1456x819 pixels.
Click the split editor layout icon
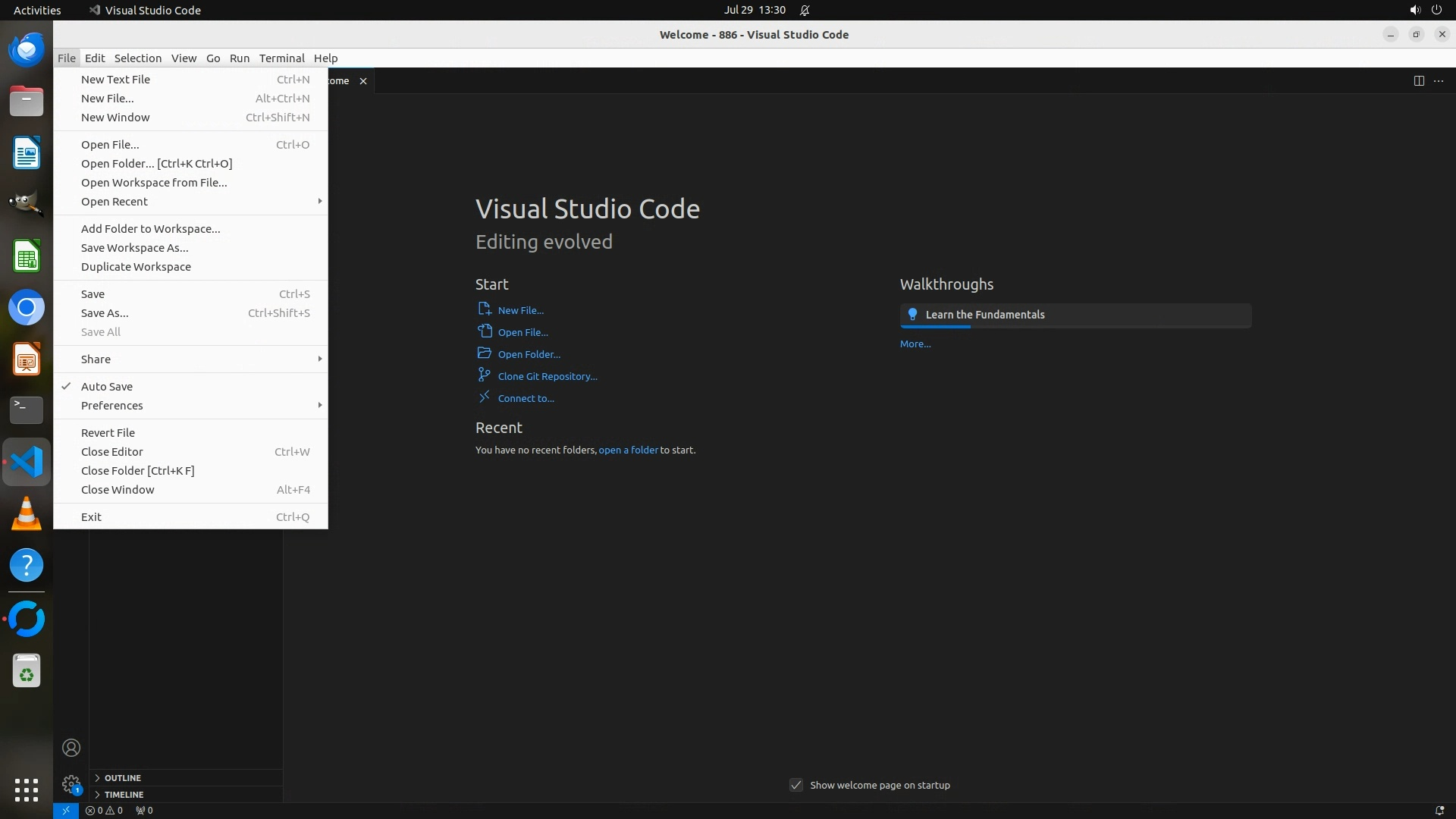point(1419,81)
